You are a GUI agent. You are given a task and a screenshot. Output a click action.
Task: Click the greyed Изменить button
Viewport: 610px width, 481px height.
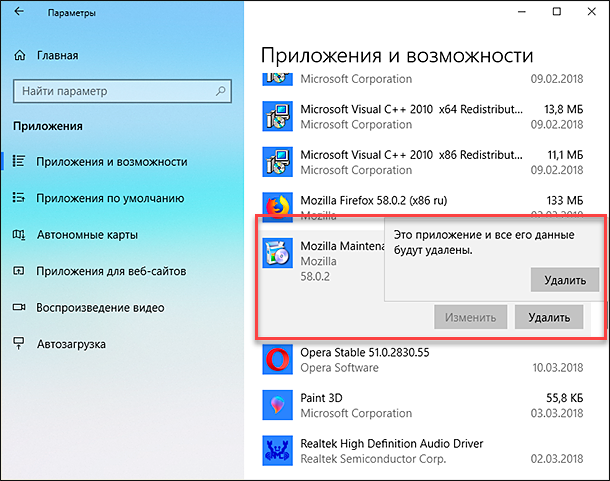pos(470,317)
